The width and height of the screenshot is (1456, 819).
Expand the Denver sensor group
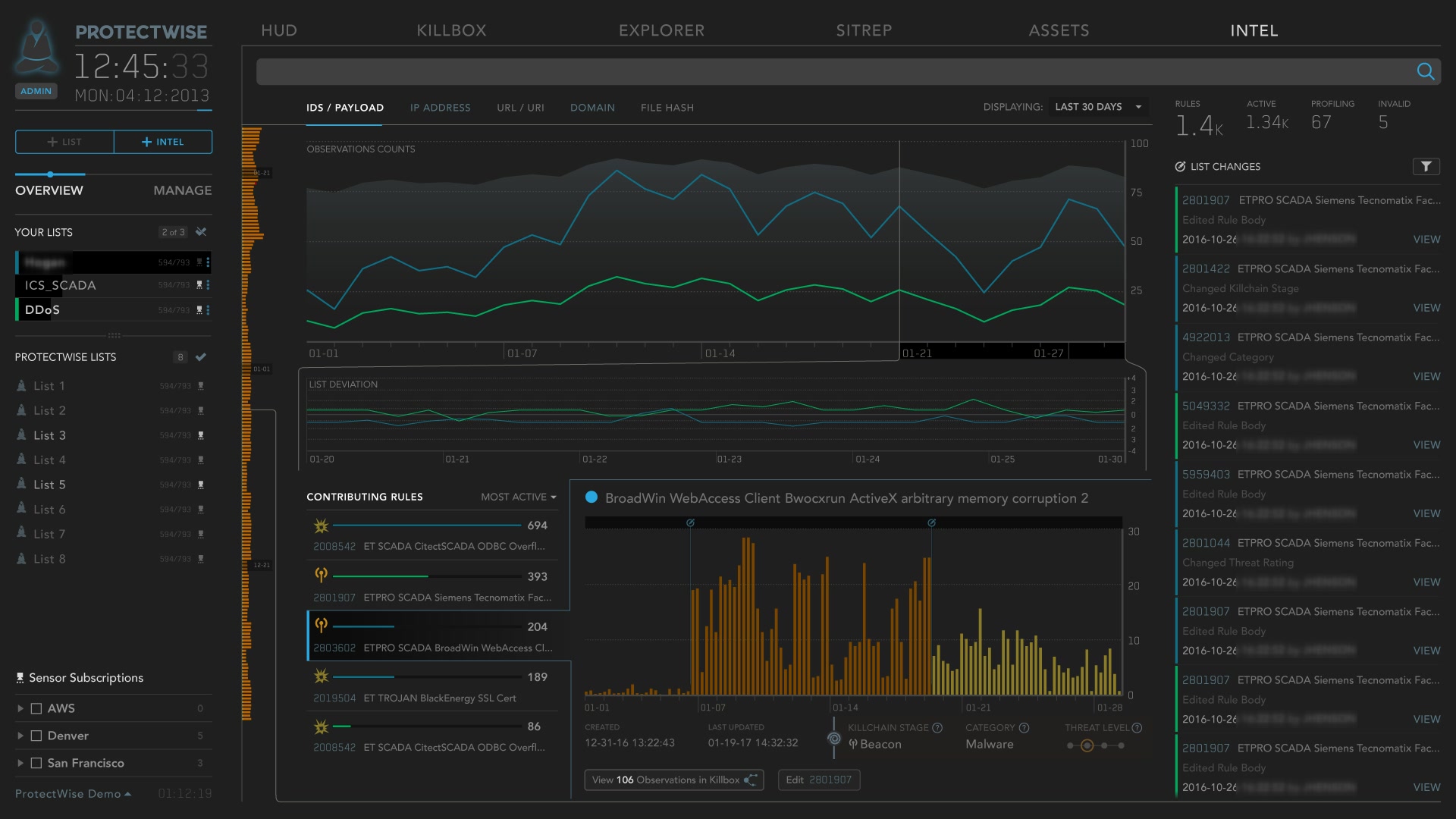tap(20, 736)
